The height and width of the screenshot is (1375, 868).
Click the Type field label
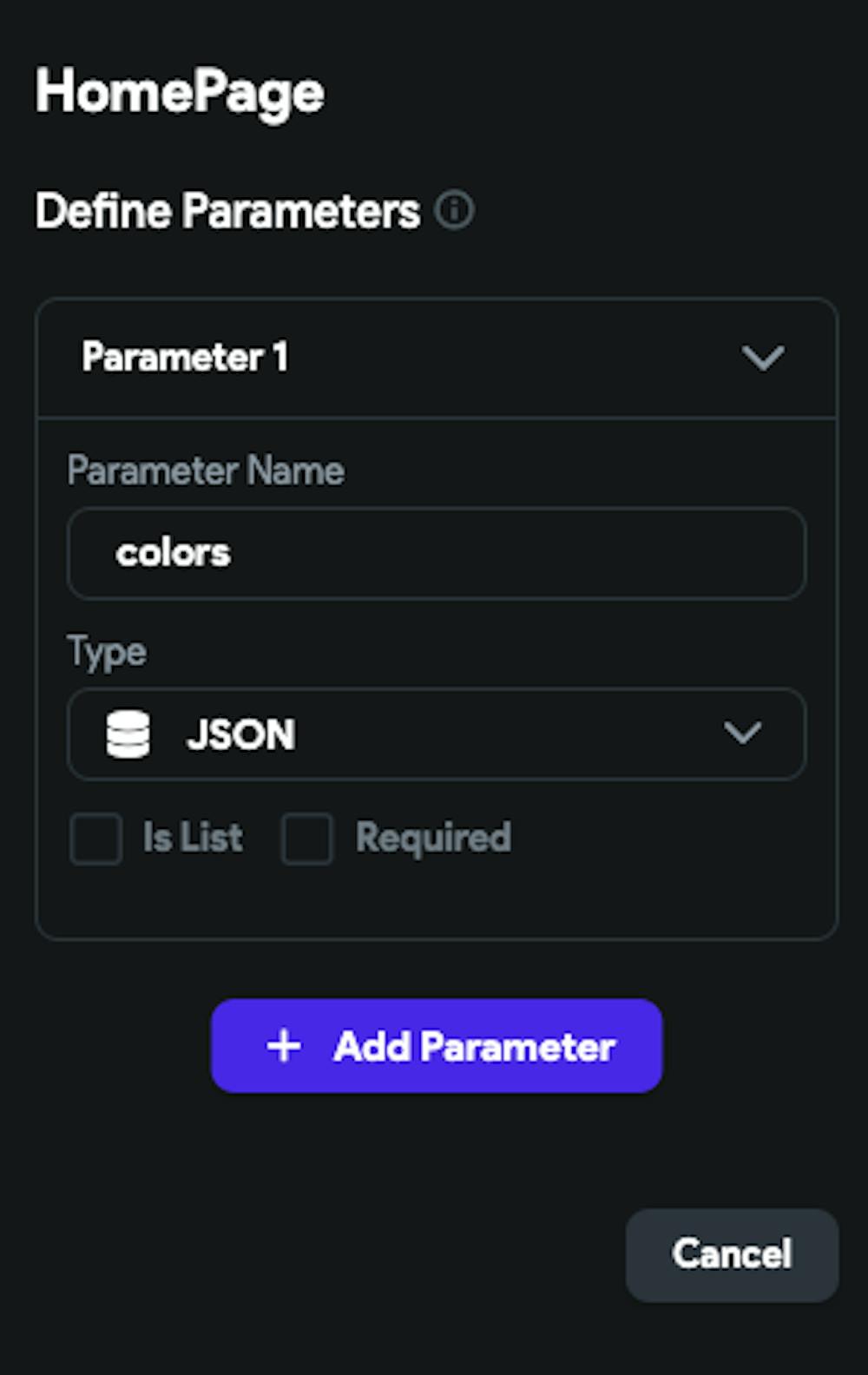107,651
